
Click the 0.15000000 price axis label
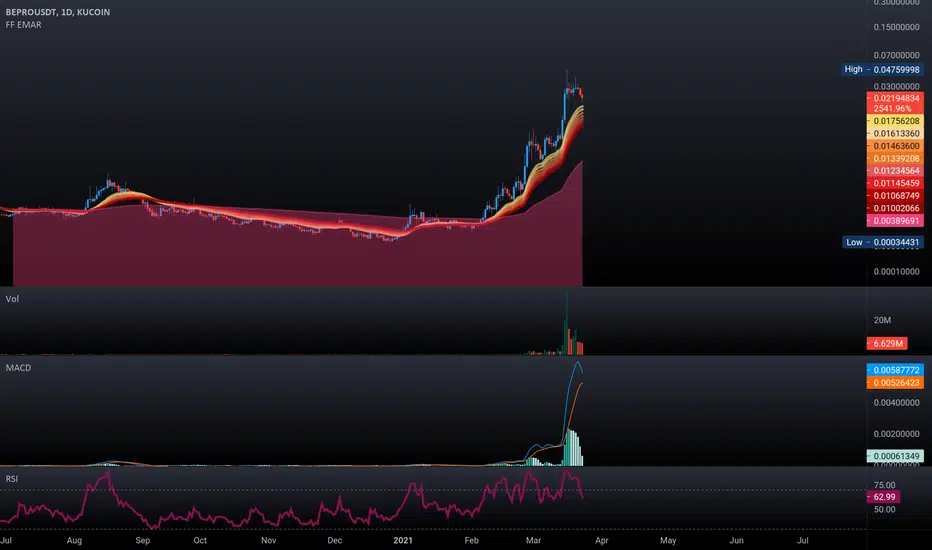tap(896, 27)
